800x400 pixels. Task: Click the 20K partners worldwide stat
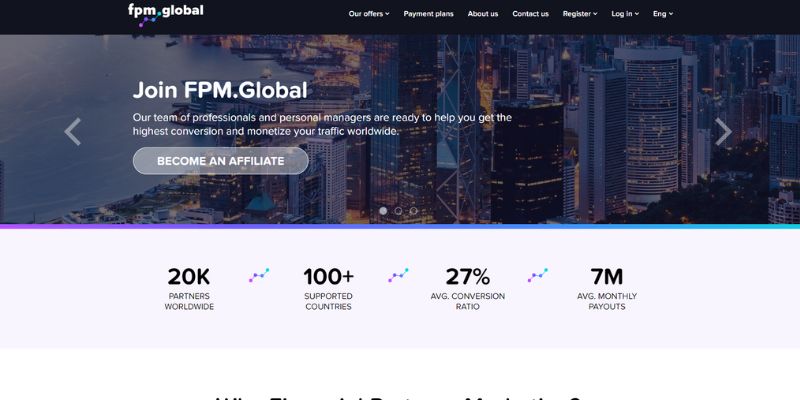(189, 289)
